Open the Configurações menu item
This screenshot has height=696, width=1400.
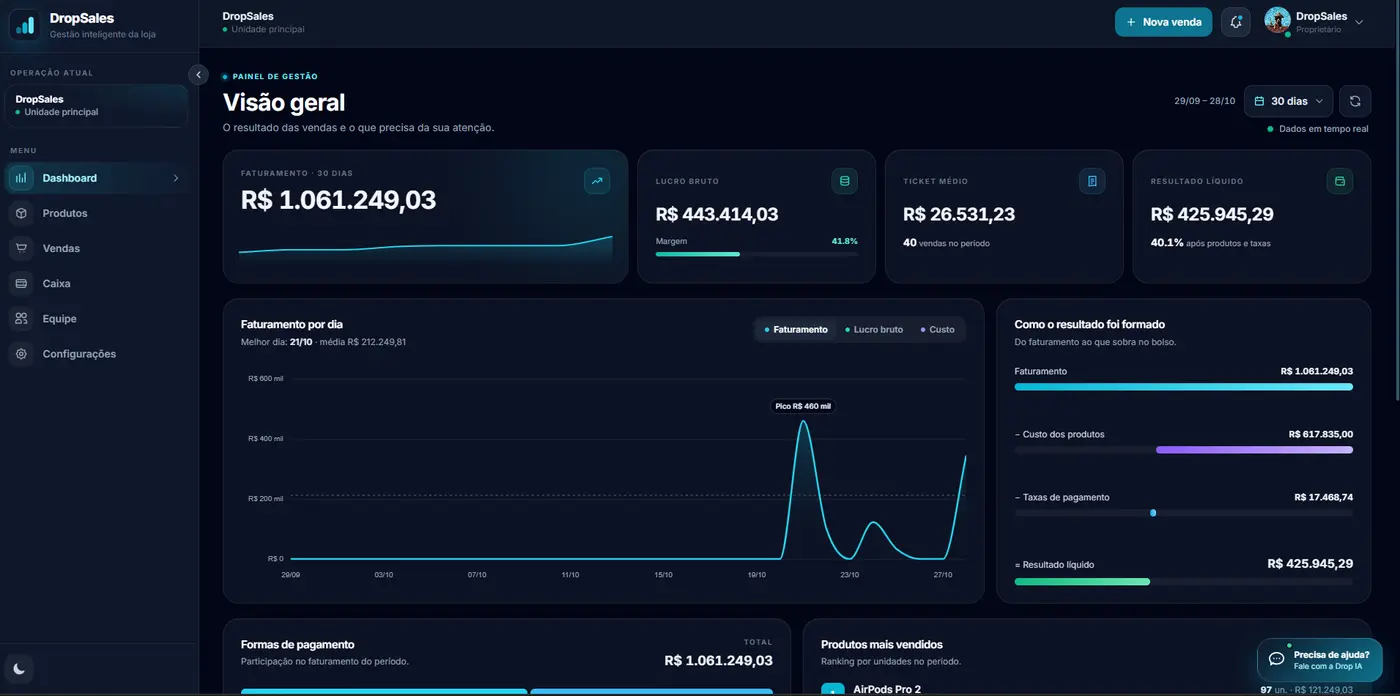pos(96,354)
